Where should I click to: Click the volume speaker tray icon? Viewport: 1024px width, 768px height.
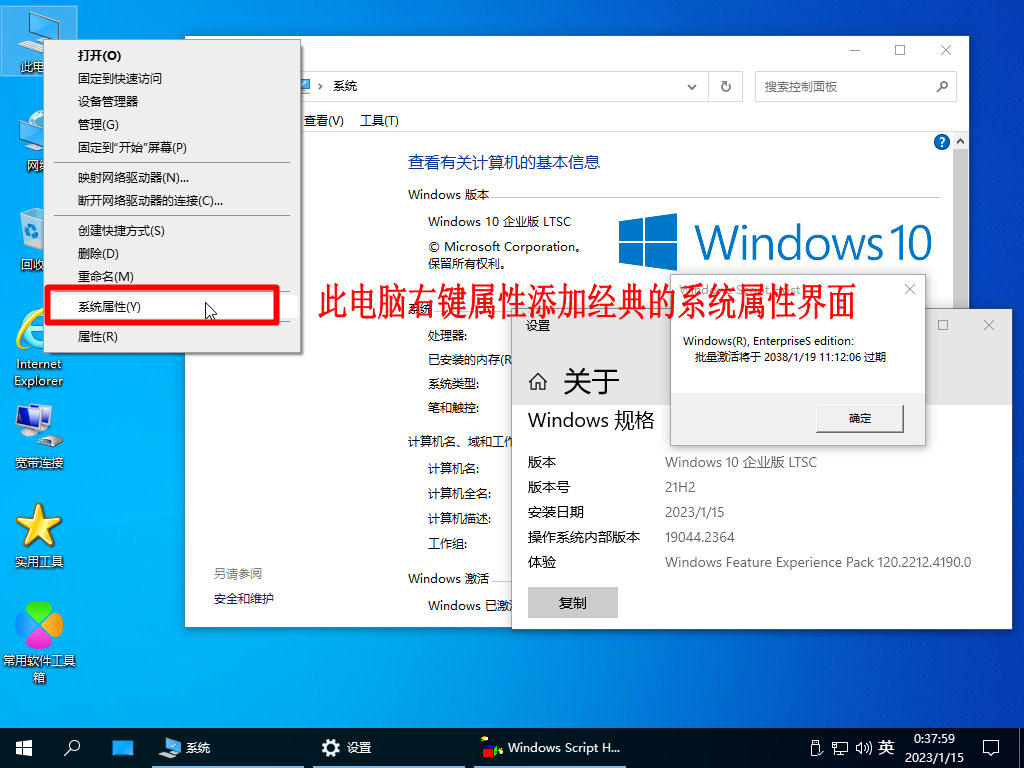(x=861, y=747)
